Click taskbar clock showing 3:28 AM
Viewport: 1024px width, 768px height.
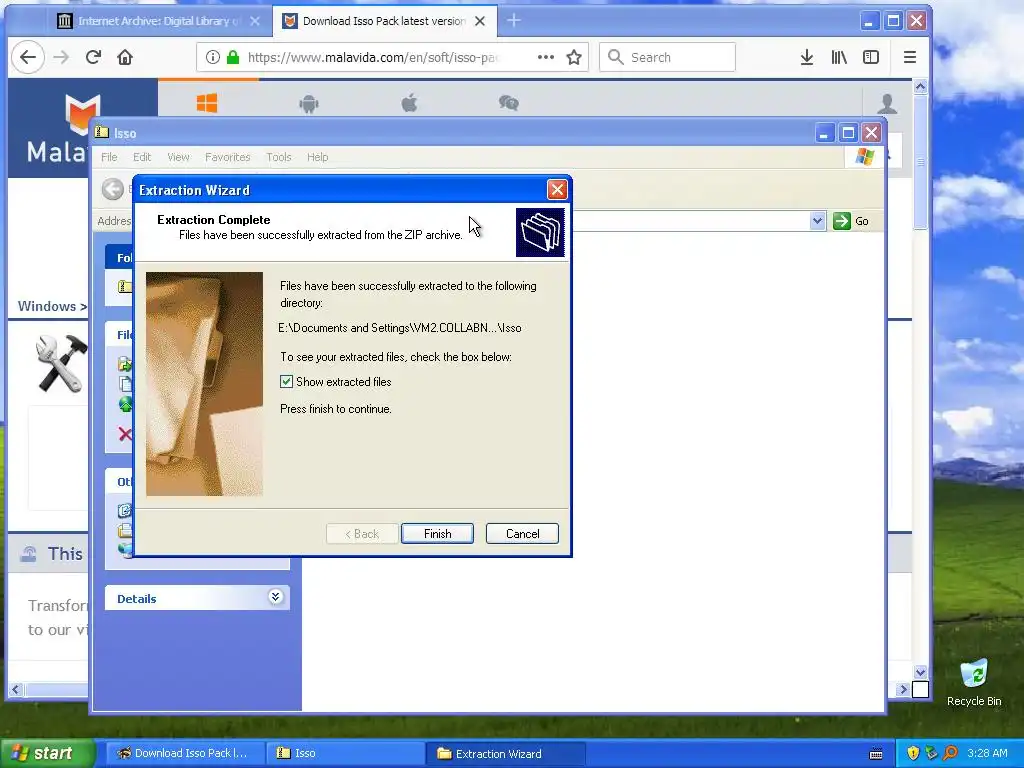tap(987, 753)
